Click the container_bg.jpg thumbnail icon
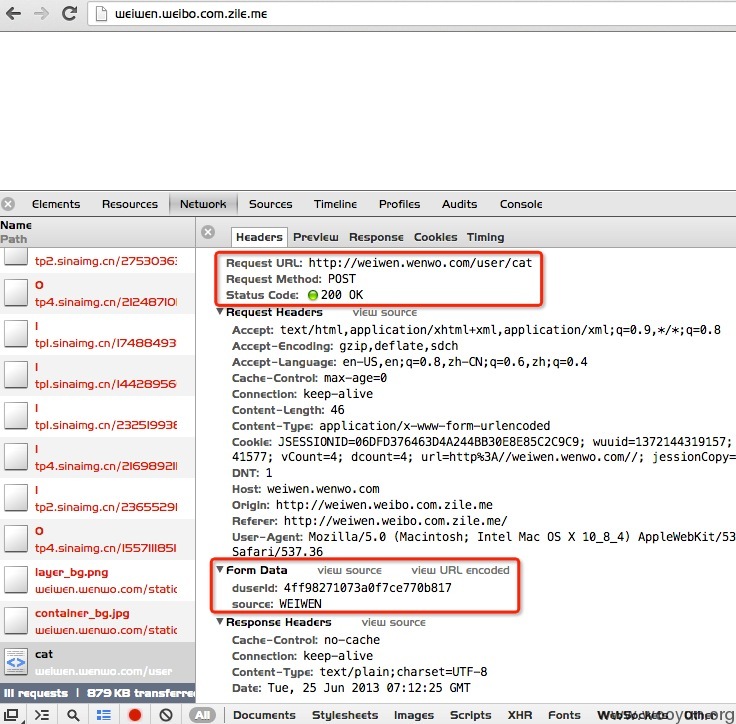 click(16, 621)
